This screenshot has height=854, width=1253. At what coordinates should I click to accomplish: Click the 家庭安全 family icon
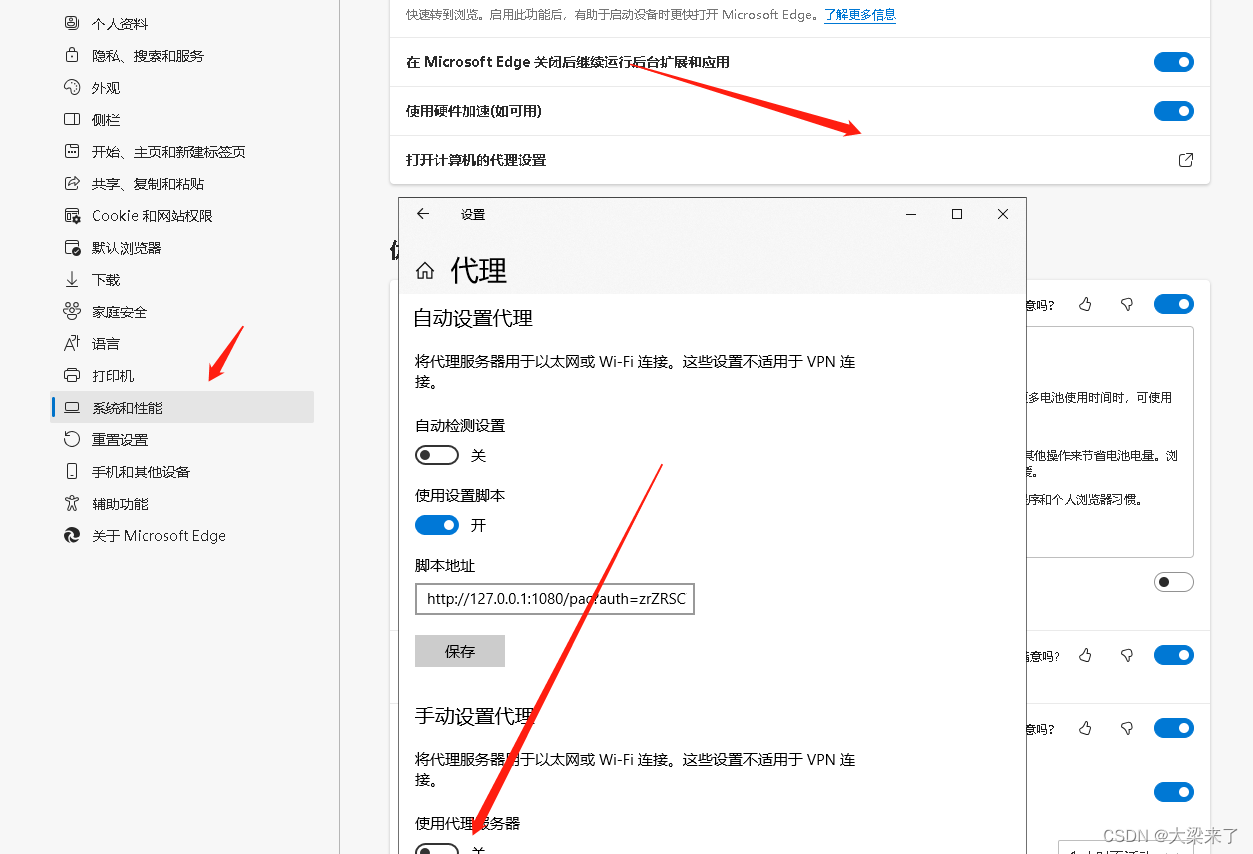click(x=72, y=311)
